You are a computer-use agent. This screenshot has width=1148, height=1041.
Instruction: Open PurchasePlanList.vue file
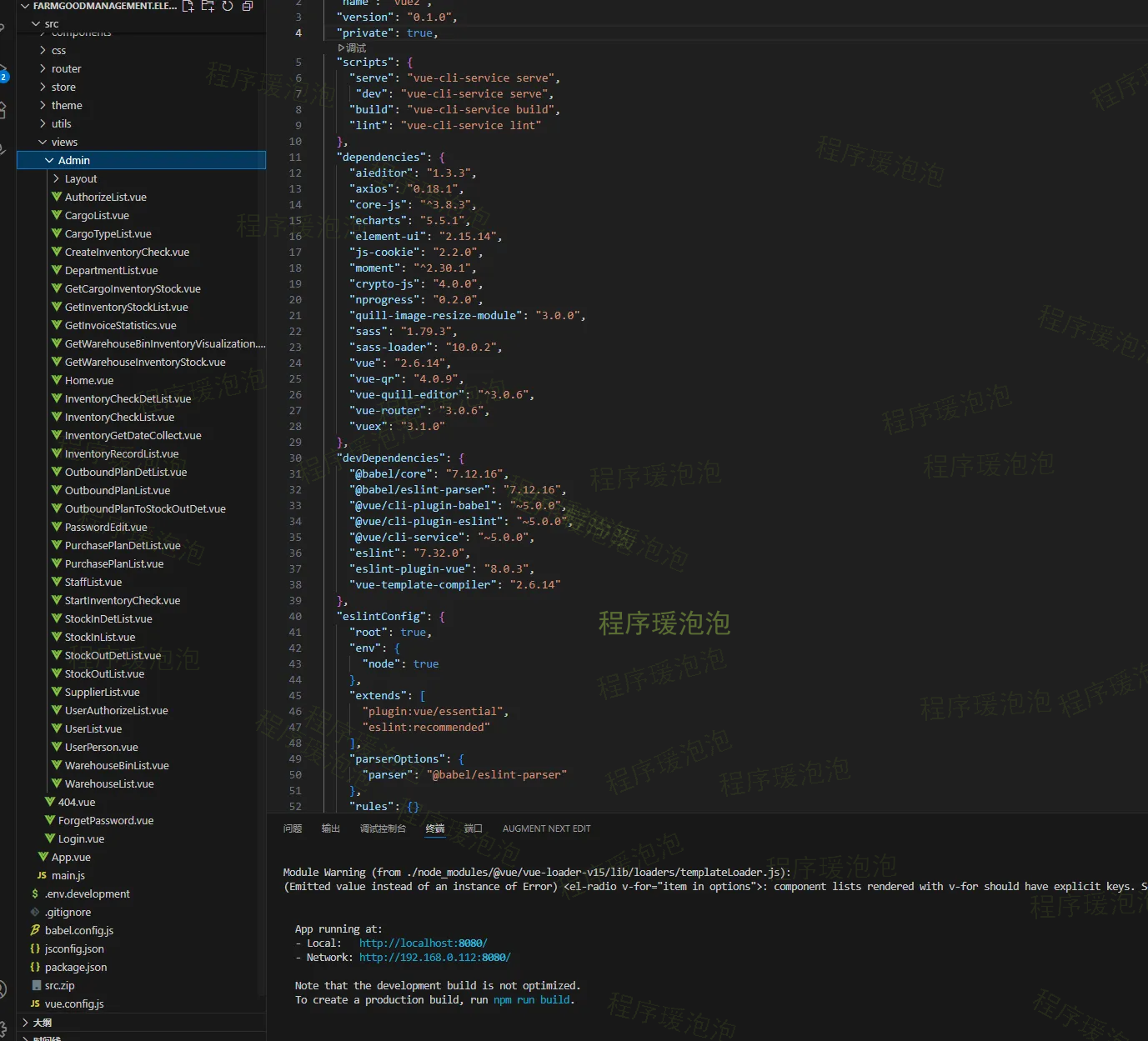tap(114, 563)
